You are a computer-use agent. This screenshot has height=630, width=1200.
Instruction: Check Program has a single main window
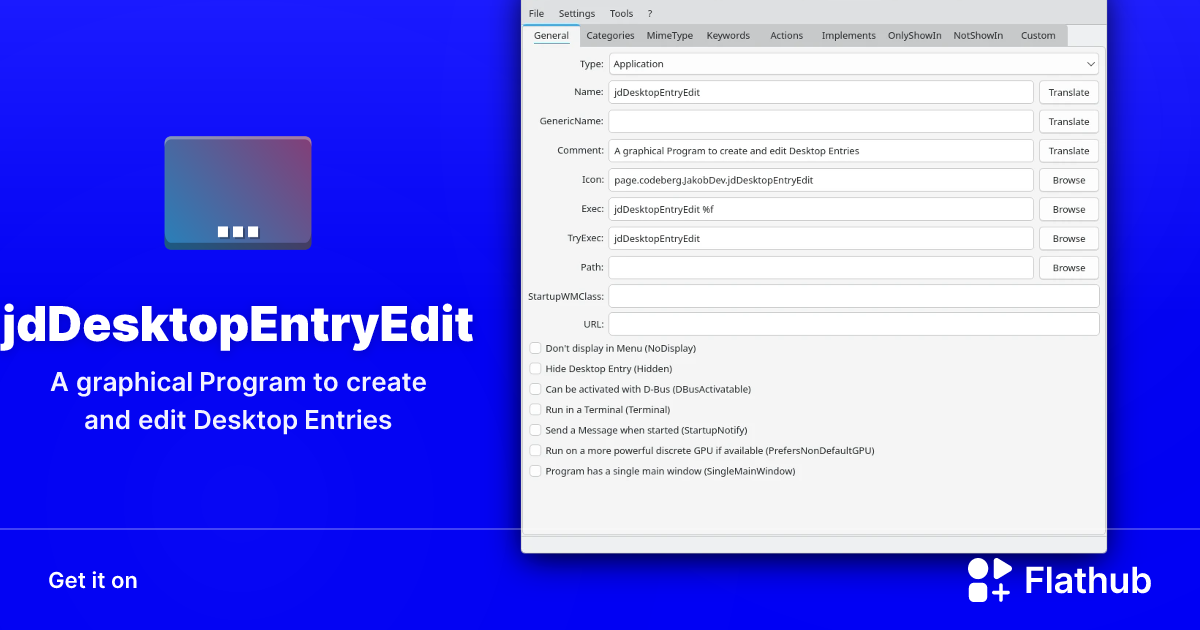[x=535, y=470]
